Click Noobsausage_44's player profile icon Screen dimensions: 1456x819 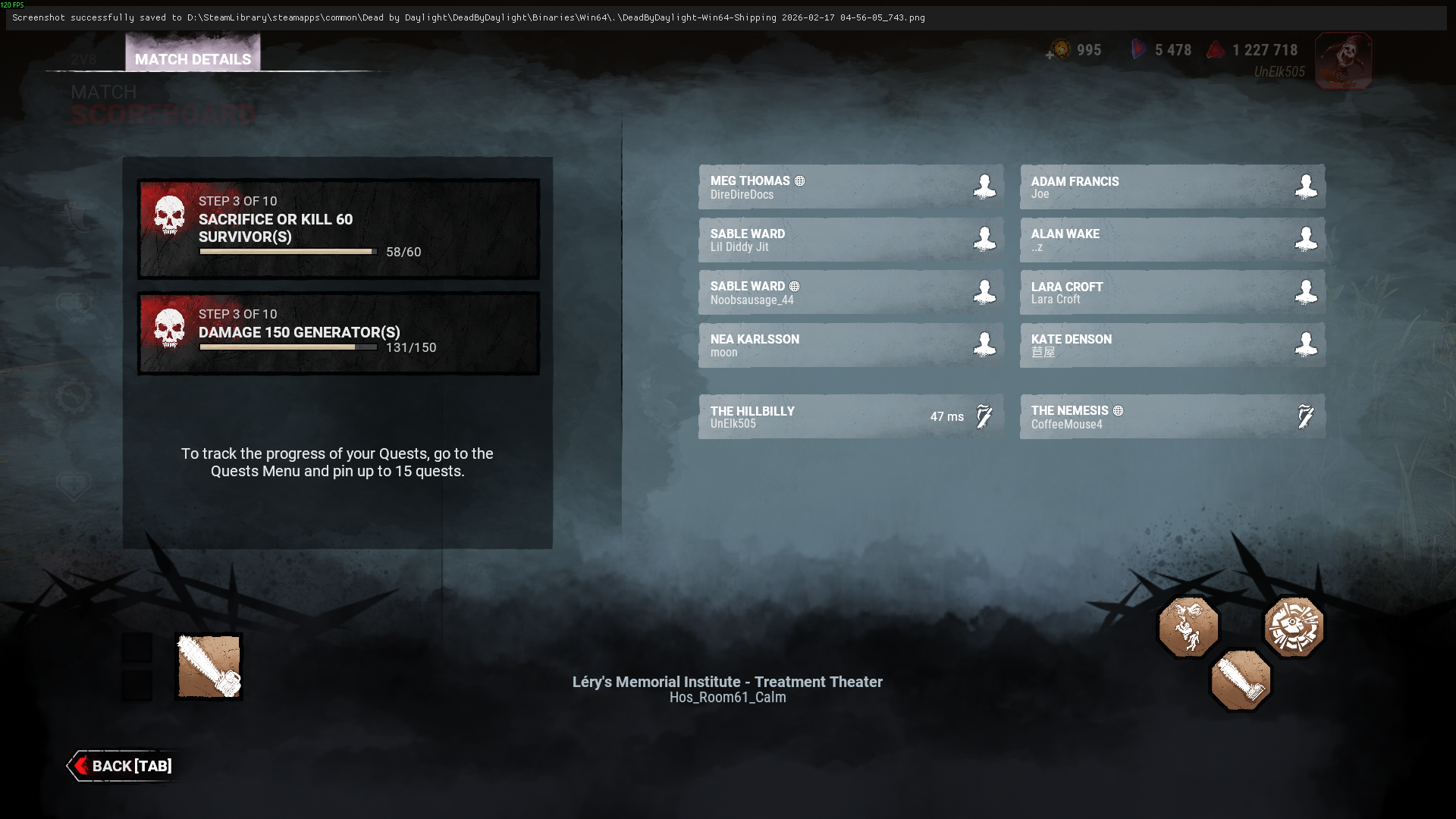point(984,292)
